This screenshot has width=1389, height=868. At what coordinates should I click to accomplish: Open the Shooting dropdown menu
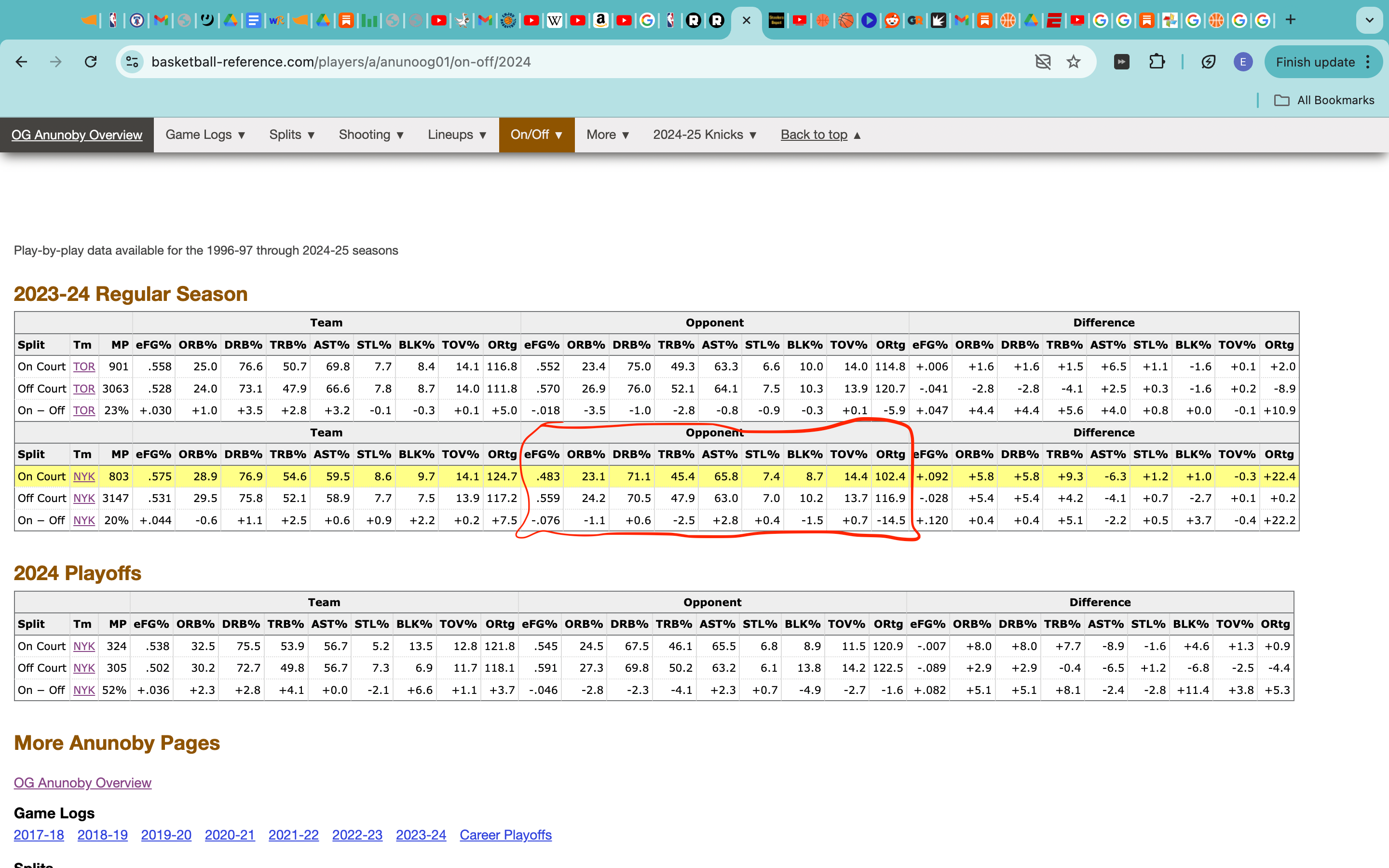371,135
